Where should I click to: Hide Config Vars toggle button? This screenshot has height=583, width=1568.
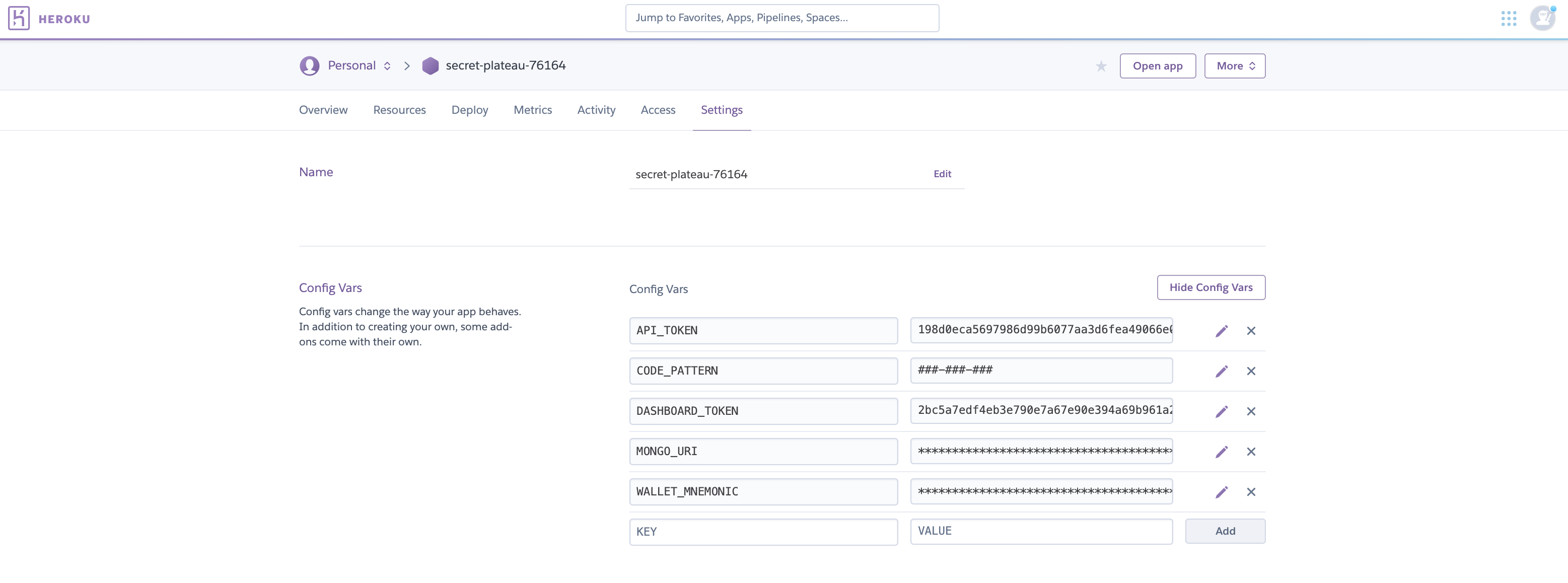(x=1210, y=287)
